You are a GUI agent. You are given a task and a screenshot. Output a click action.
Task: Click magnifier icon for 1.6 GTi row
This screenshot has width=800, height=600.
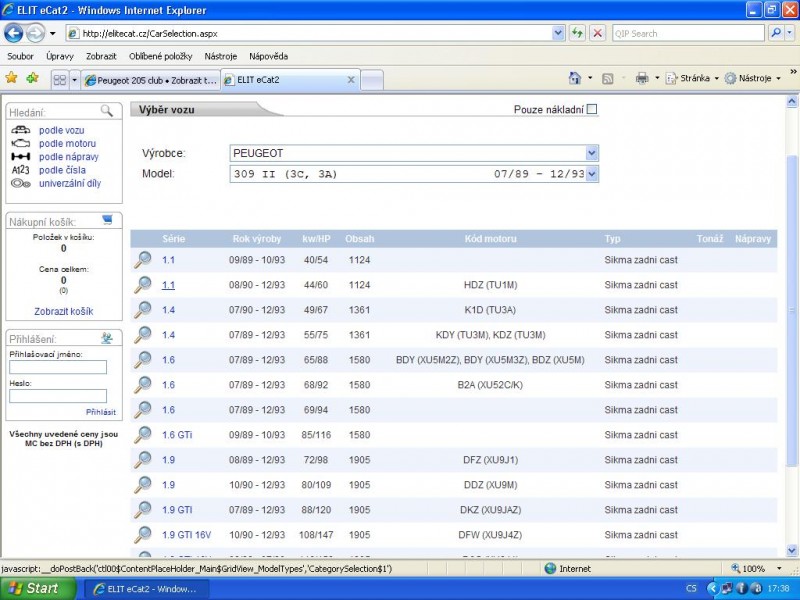click(143, 435)
